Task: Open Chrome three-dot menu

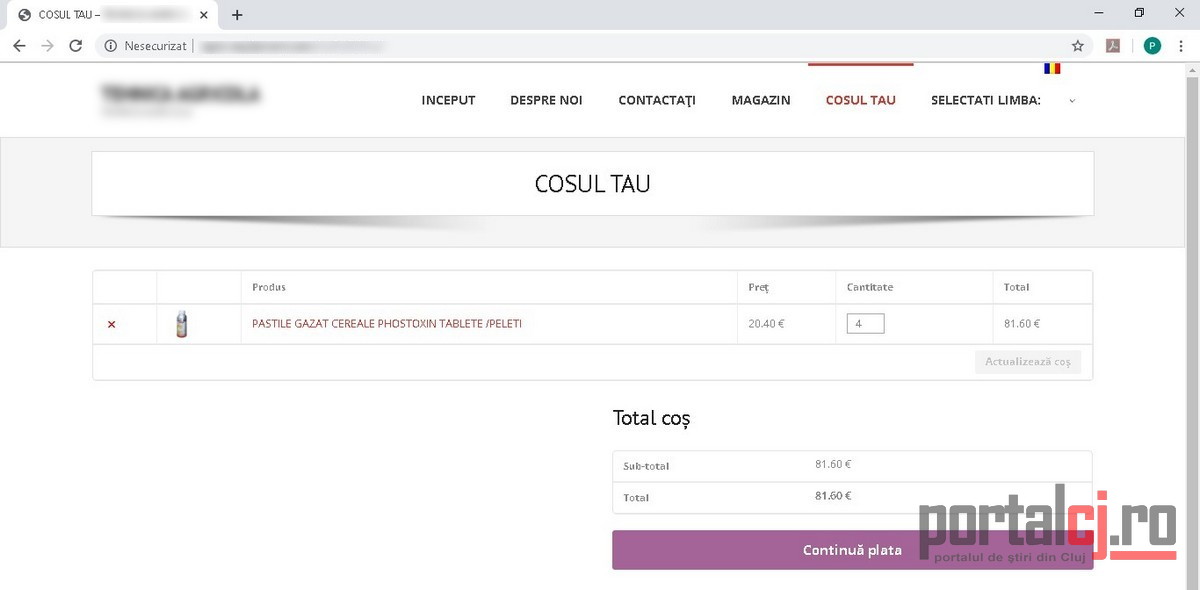Action: (x=1181, y=46)
